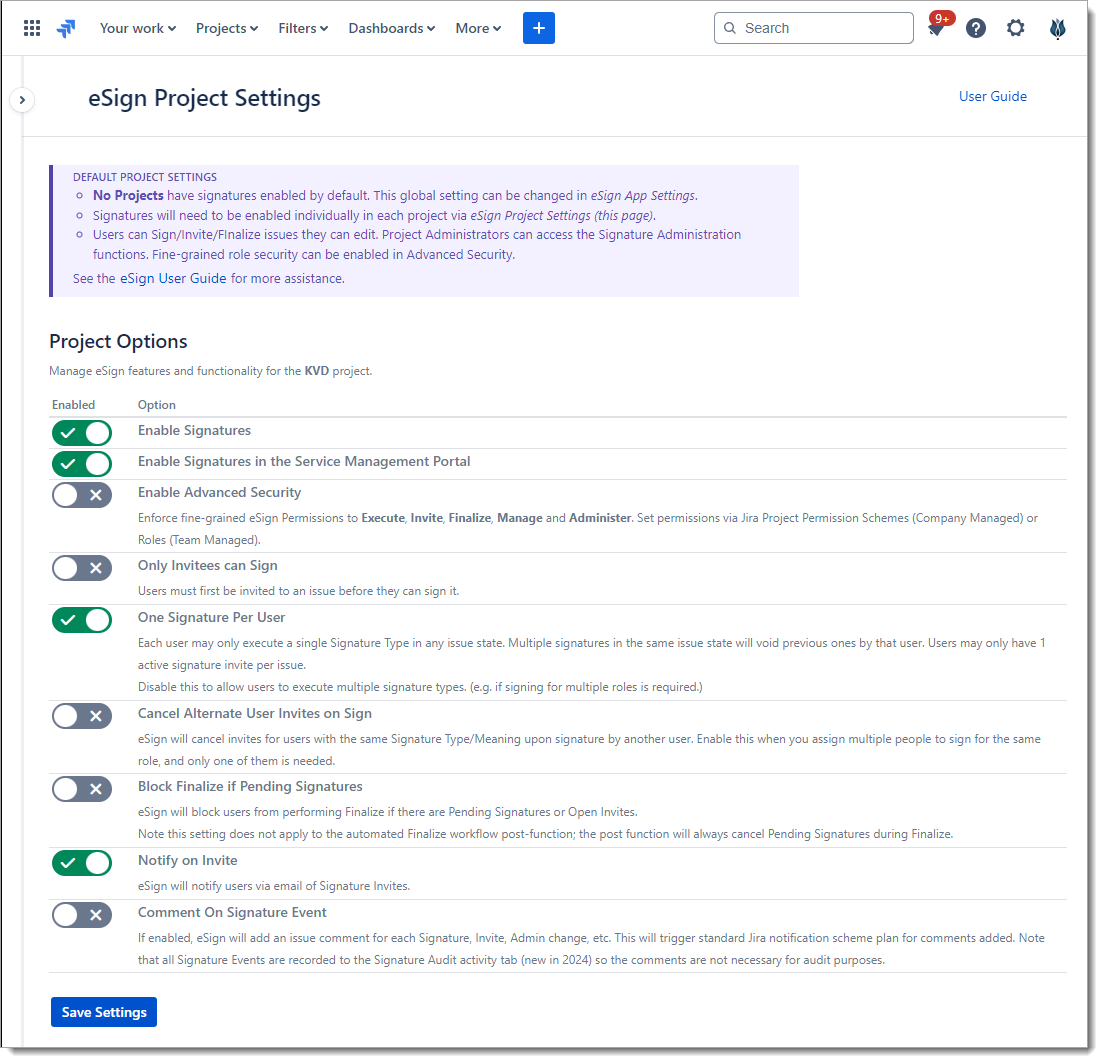The height and width of the screenshot is (1063, 1103).
Task: Open the Settings gear icon
Action: (1015, 28)
